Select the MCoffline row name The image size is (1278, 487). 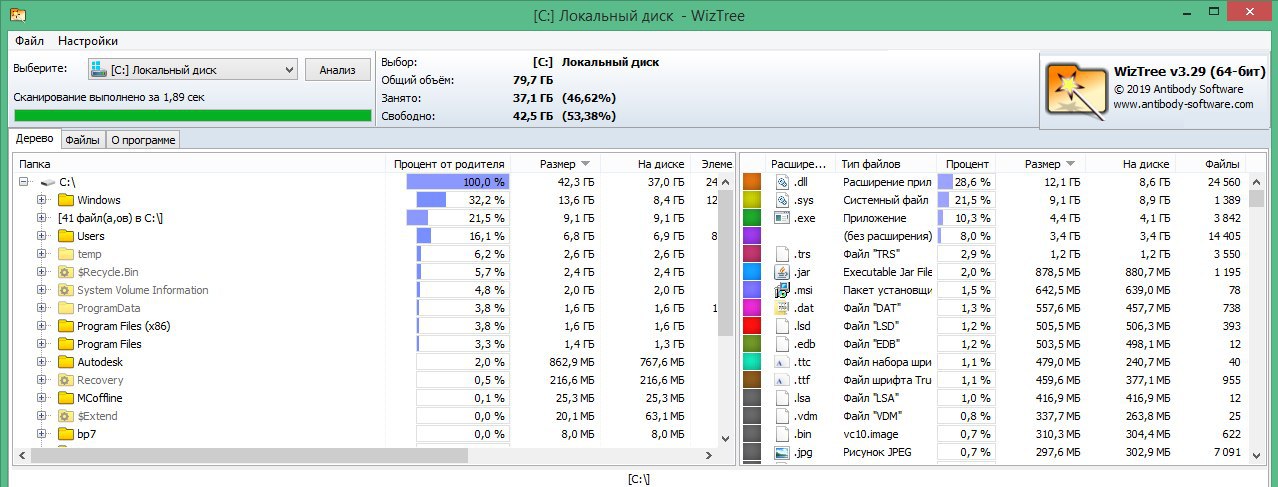pos(105,398)
